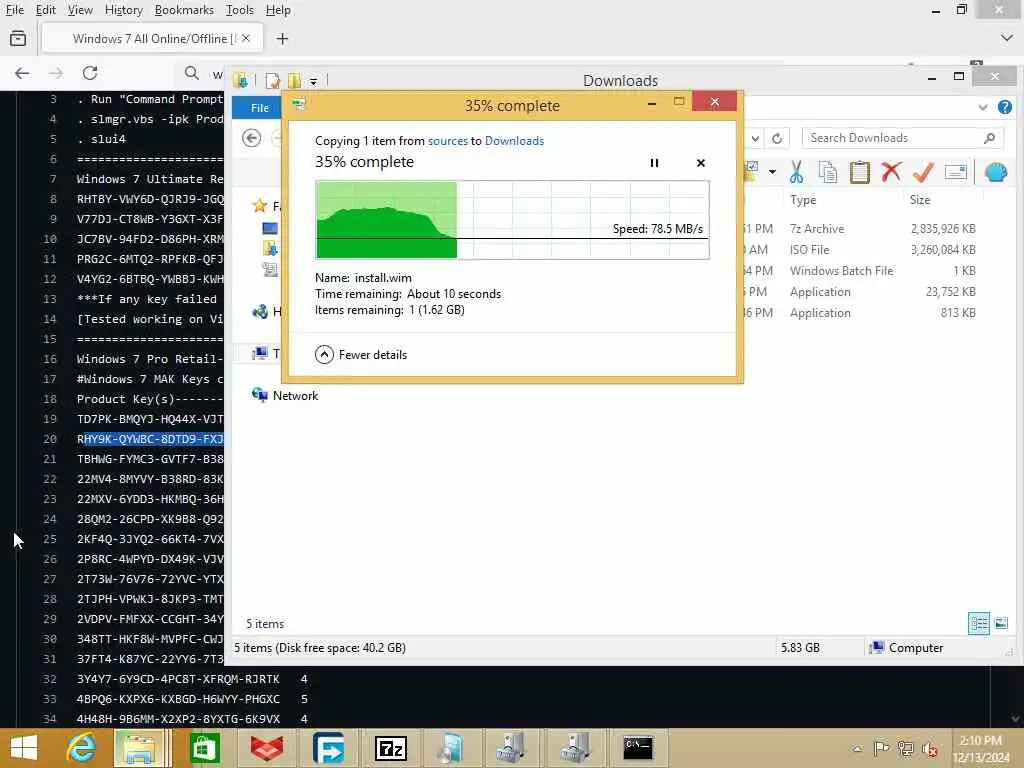
Task: Click the Properties card icon in toolbar
Action: click(x=955, y=172)
